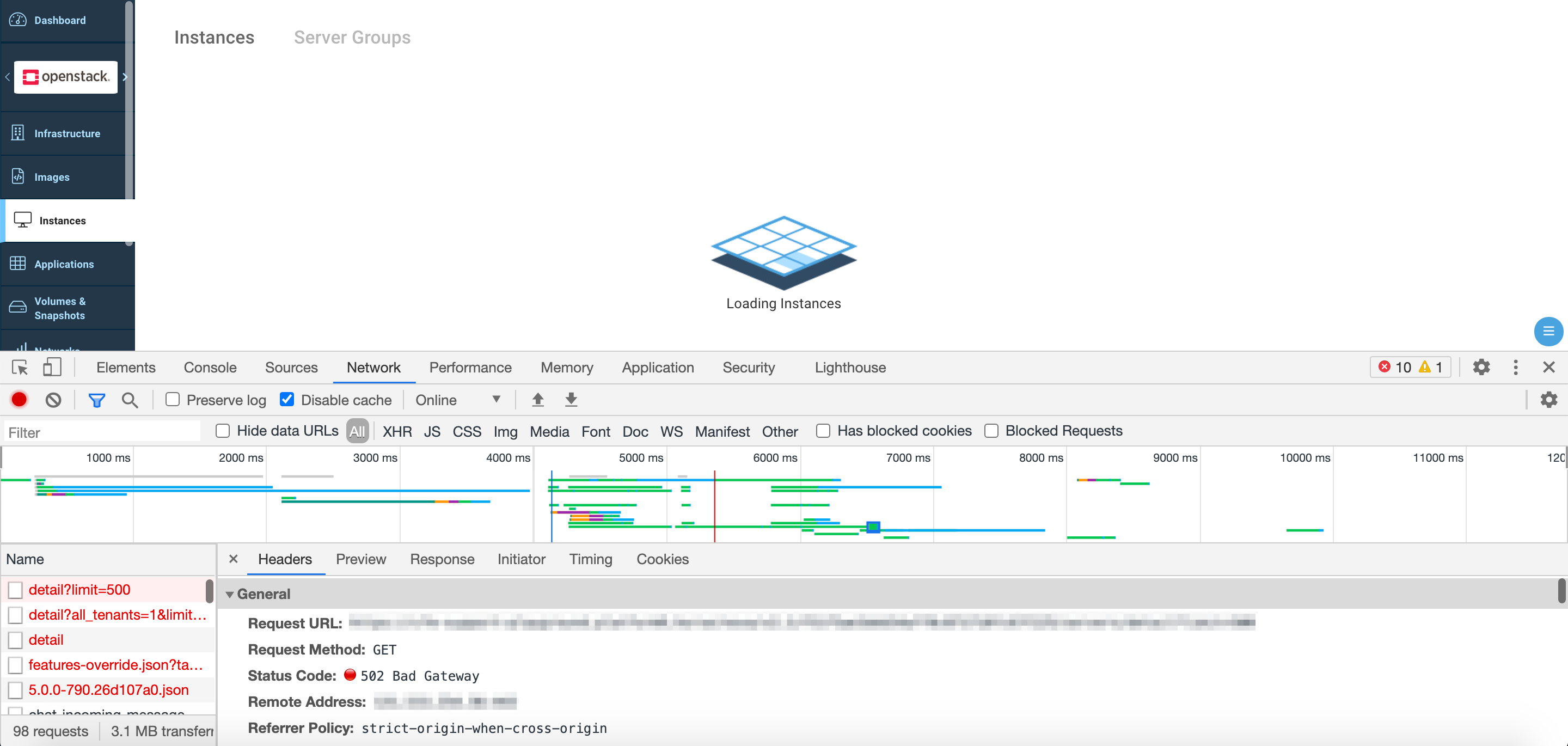Image resolution: width=1568 pixels, height=746 pixels.
Task: Select the Instances monitor icon
Action: tap(22, 220)
